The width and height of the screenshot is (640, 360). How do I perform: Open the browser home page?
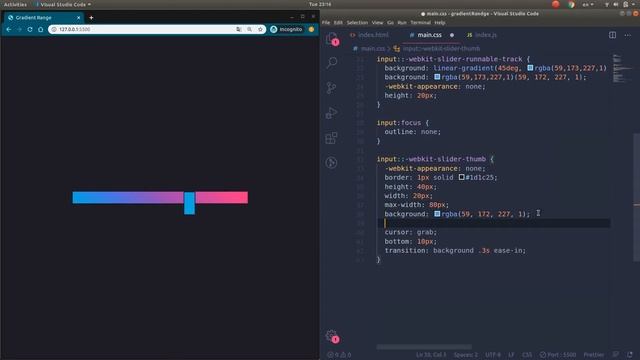(x=40, y=29)
